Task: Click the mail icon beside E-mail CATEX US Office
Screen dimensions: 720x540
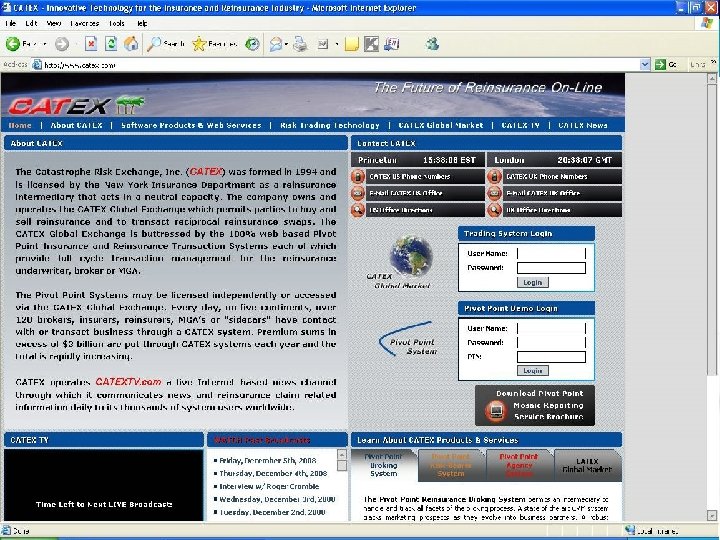Action: coord(358,193)
